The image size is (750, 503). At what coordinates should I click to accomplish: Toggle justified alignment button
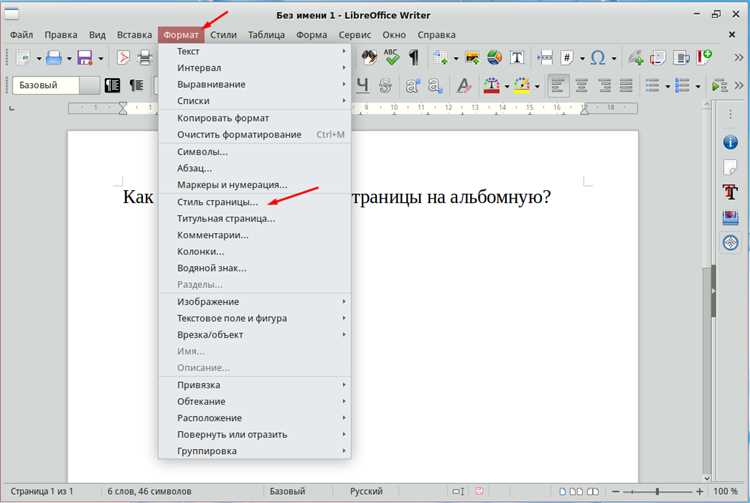[x=626, y=86]
